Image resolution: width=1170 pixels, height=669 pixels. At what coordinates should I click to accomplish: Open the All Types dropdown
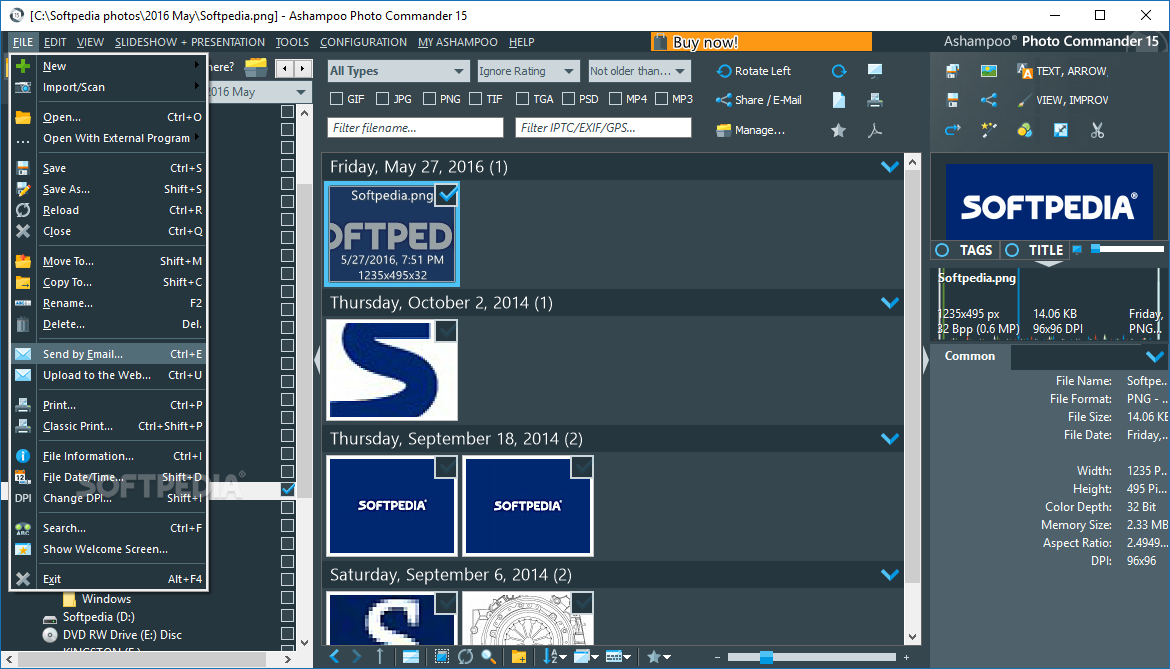tap(398, 71)
